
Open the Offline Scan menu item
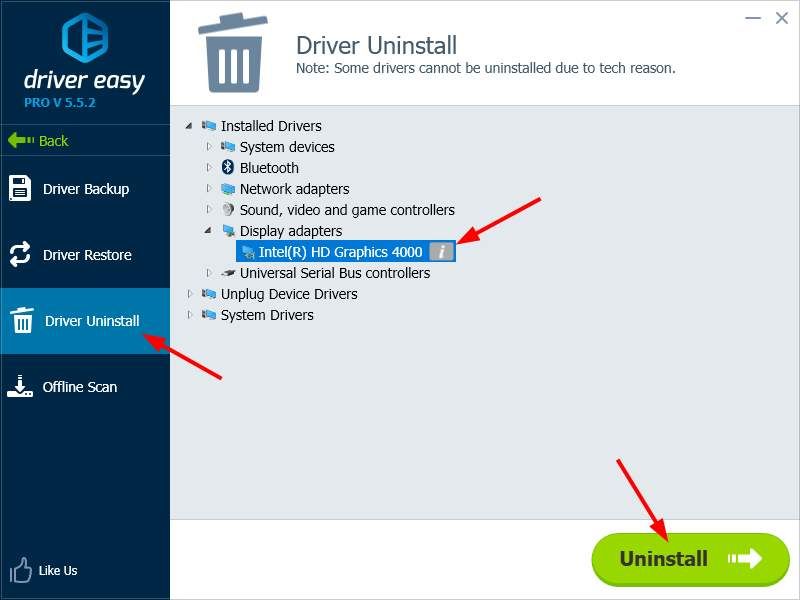(x=79, y=387)
